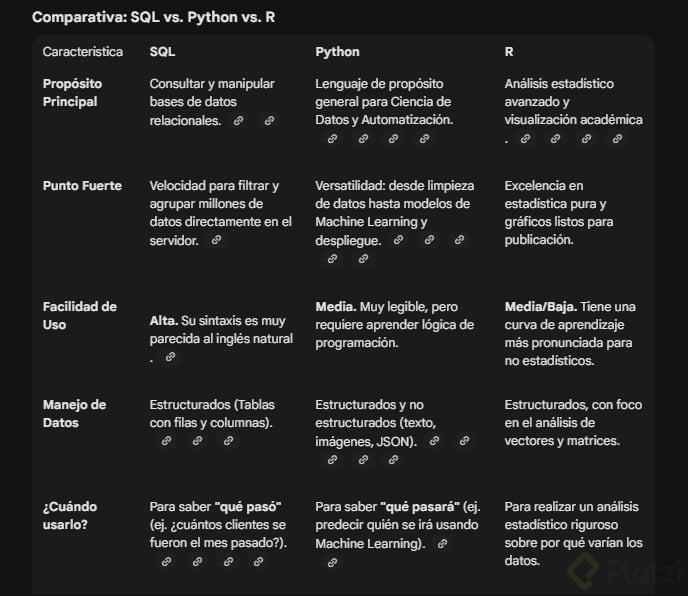Select the SQL column header
The image size is (688, 596).
(162, 51)
